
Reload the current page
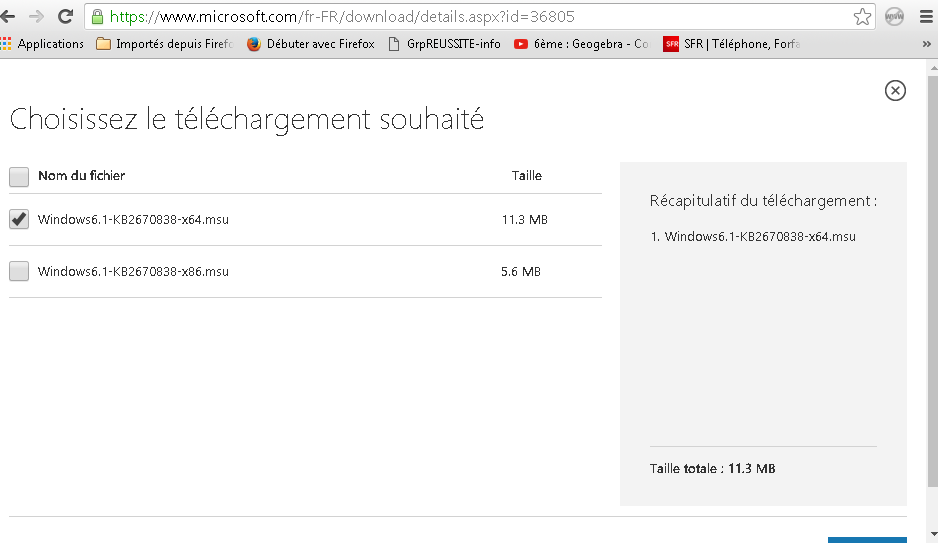coord(65,17)
